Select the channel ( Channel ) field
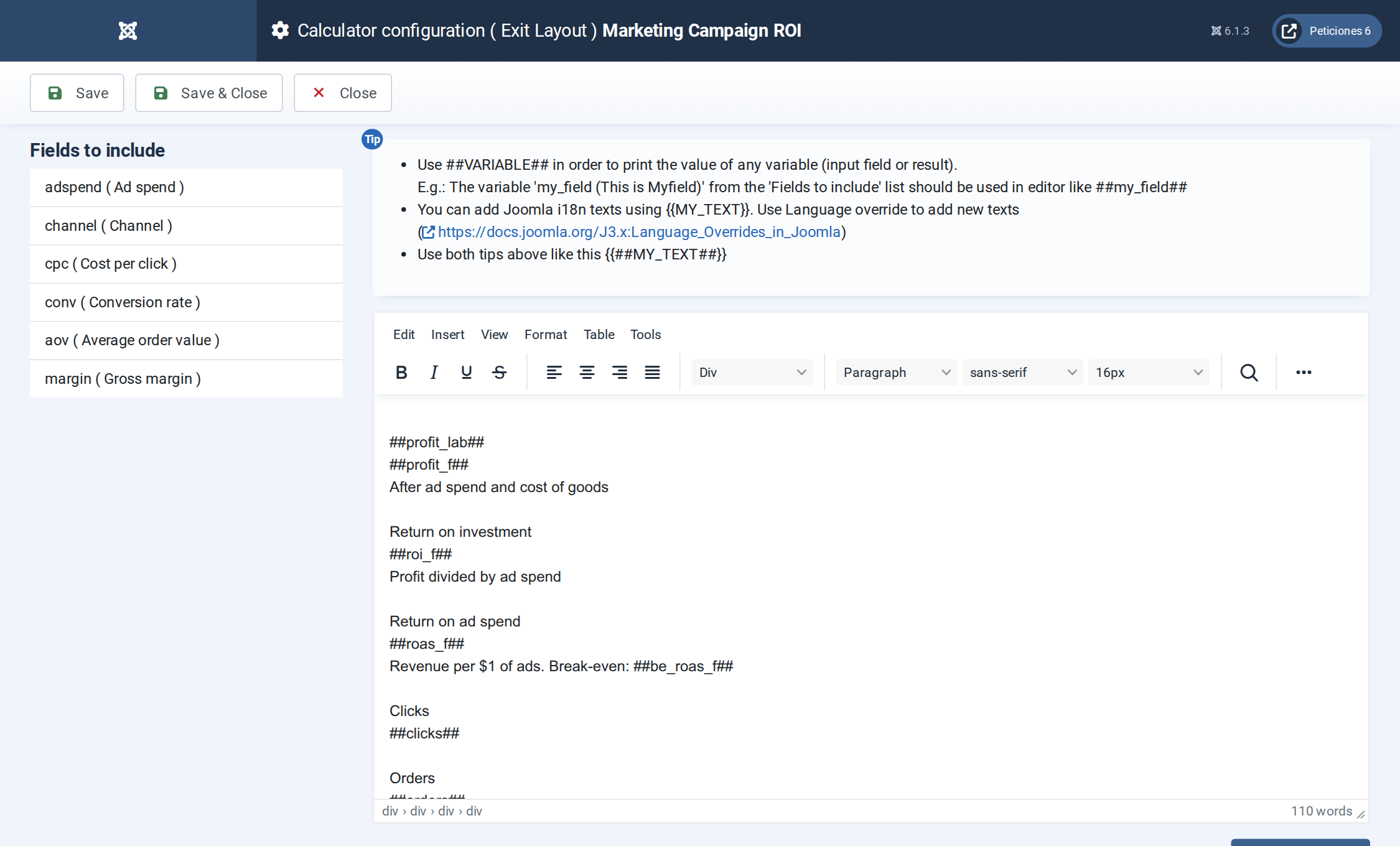This screenshot has width=1400, height=846. coord(186,226)
